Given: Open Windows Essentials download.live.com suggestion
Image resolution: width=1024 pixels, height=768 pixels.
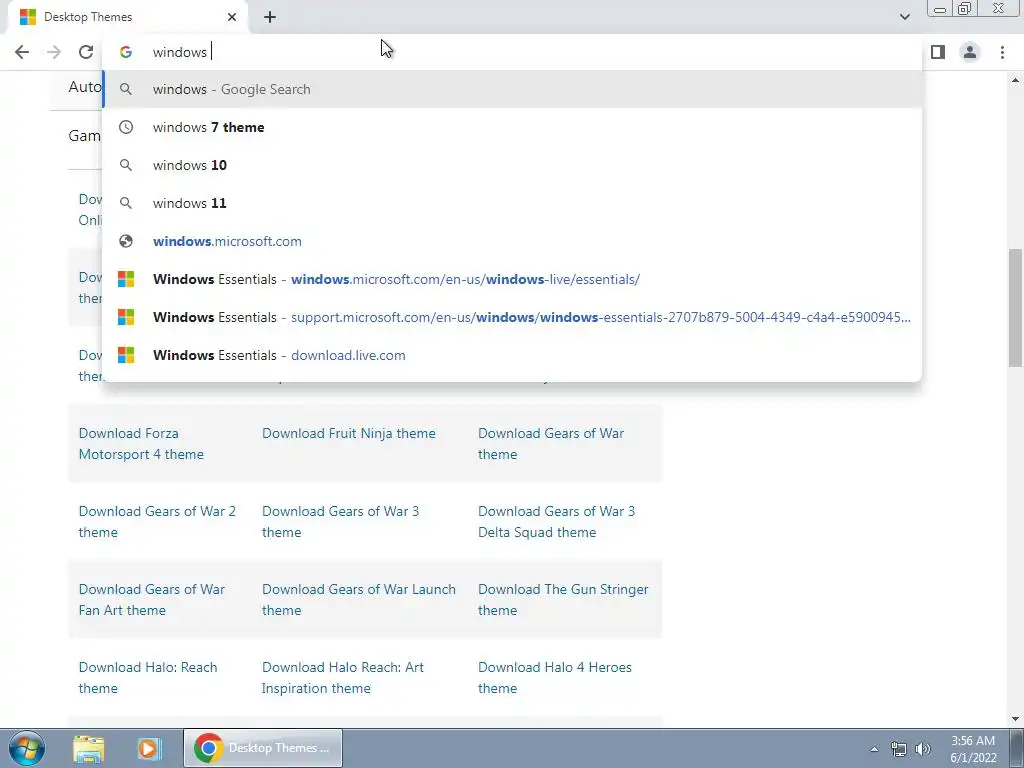Looking at the screenshot, I should tap(513, 355).
